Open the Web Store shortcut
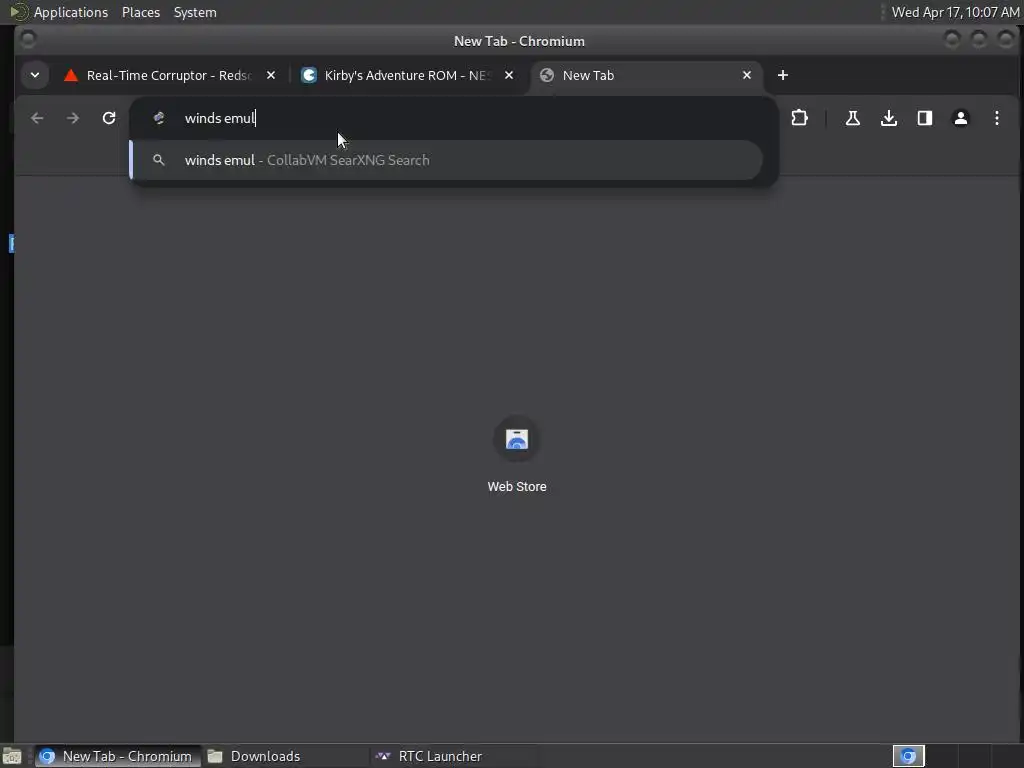The image size is (1024, 768). (x=517, y=440)
